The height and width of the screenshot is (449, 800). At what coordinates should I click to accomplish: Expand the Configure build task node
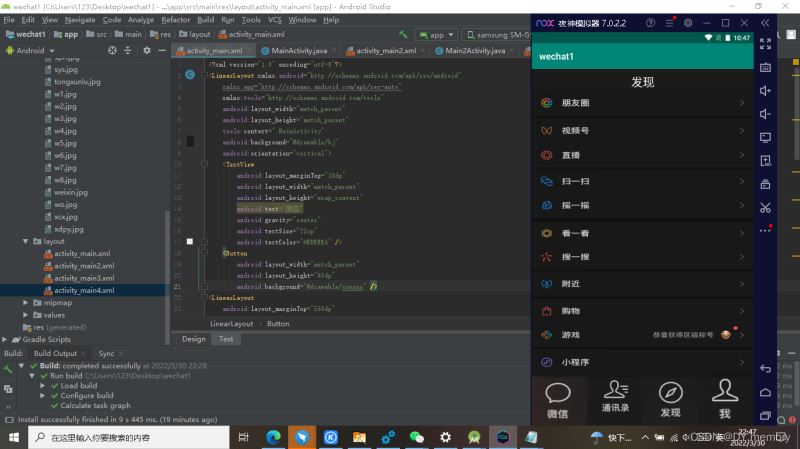[43, 395]
